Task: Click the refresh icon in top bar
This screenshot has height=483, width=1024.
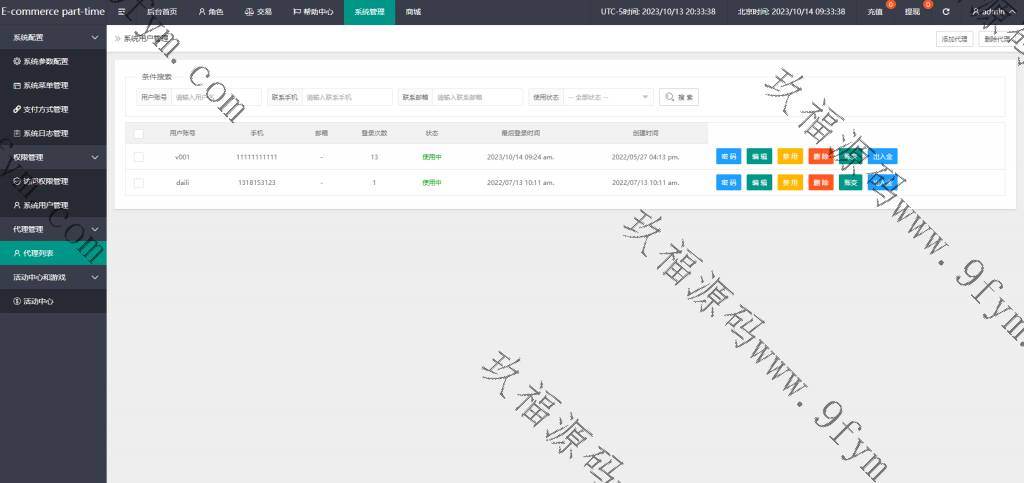Action: 946,12
